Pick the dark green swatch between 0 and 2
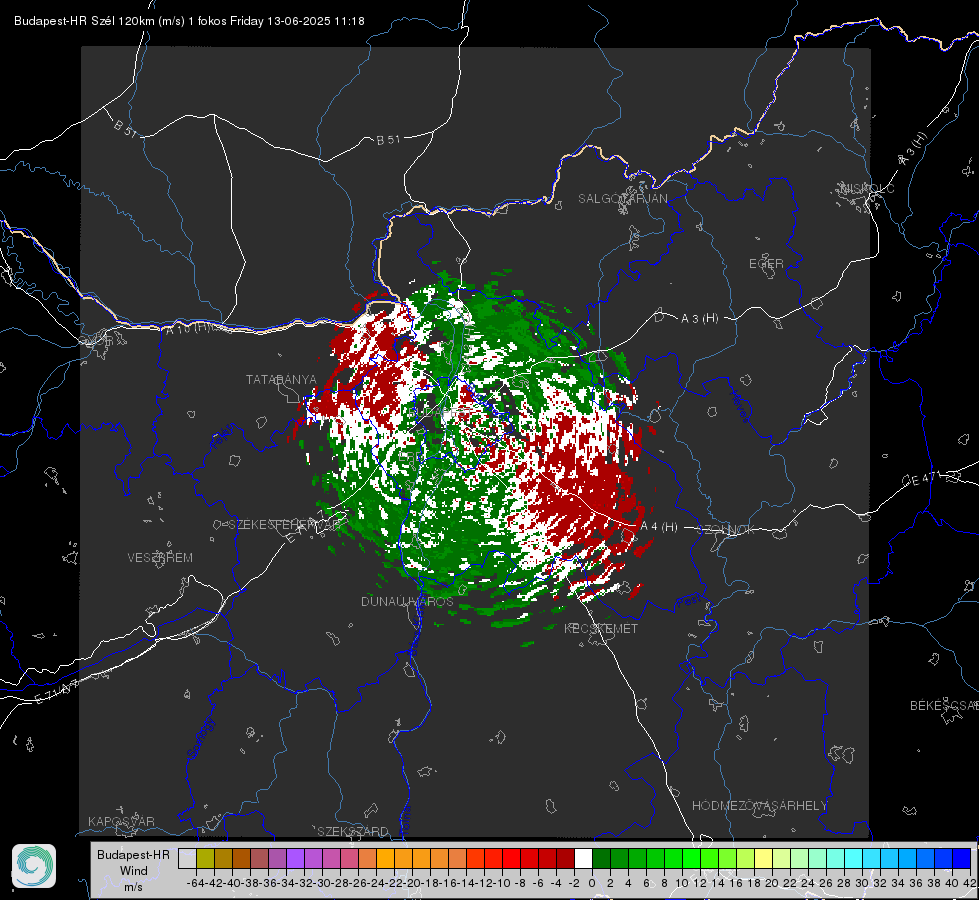 pos(601,859)
